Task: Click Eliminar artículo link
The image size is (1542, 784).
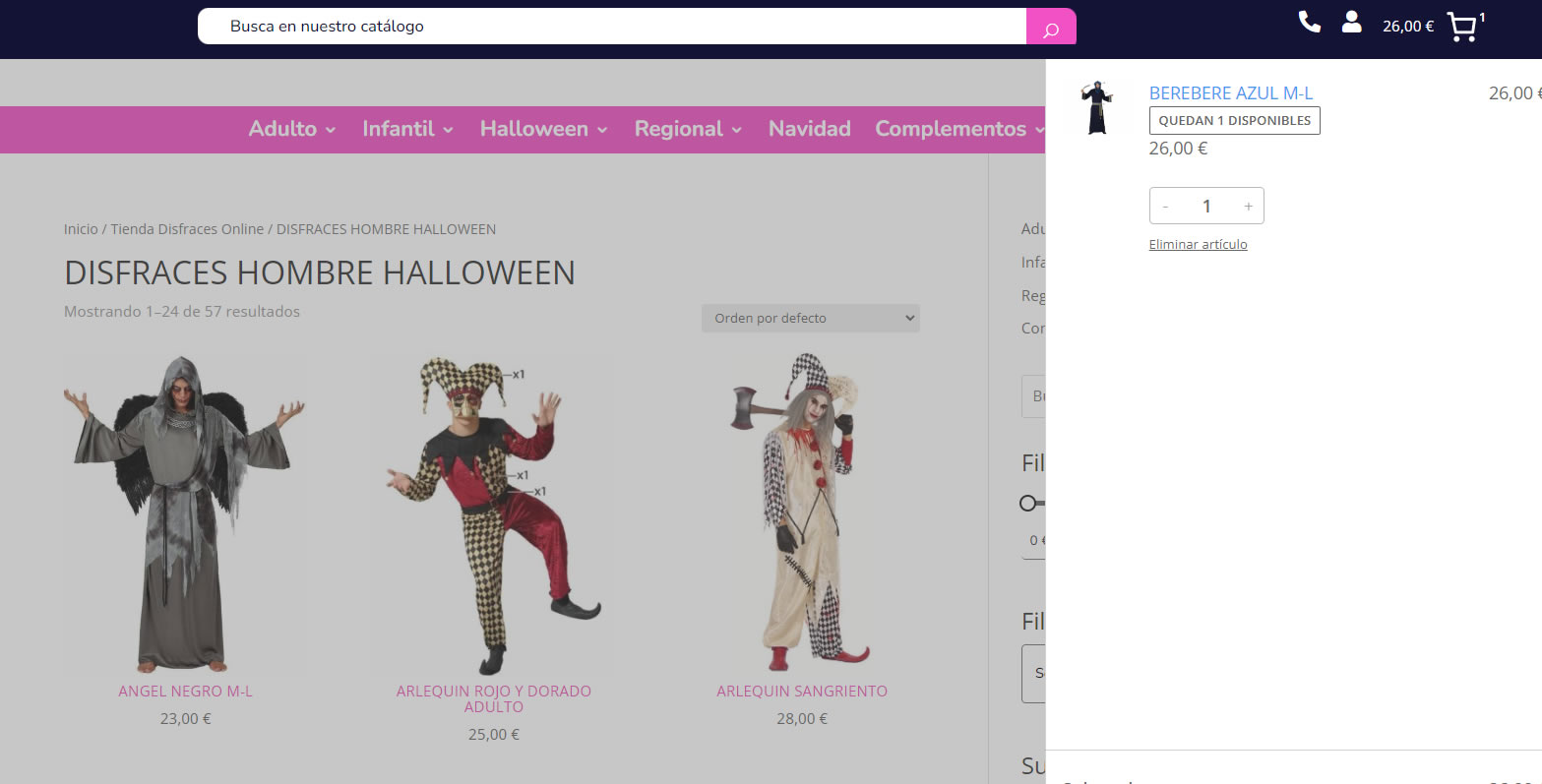Action: tap(1198, 244)
